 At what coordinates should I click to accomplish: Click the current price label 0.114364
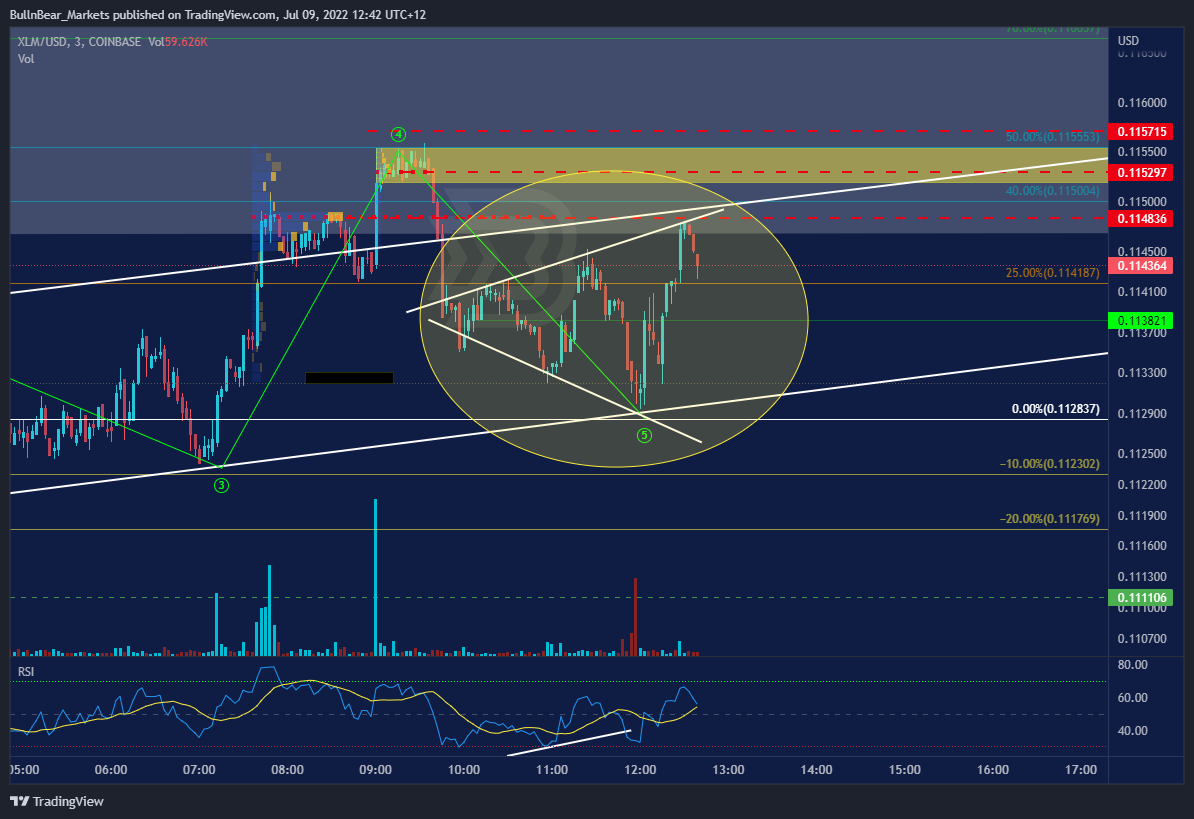tap(1141, 266)
